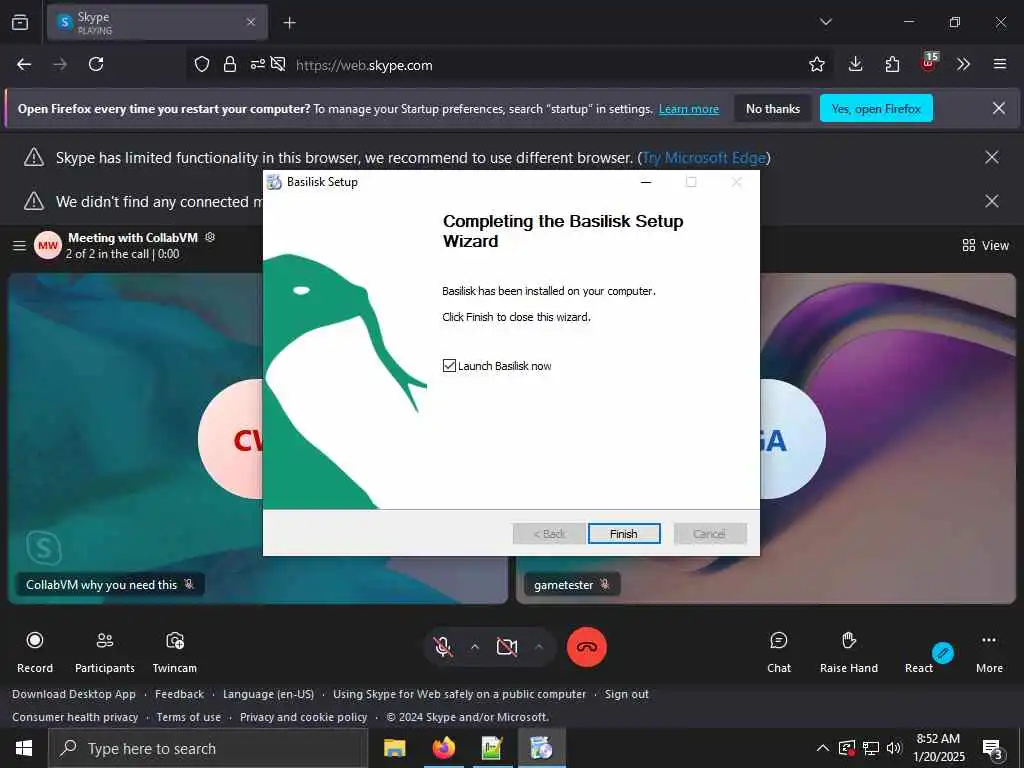Screen dimensions: 1024x768
Task: Open the call Chat panel
Action: pos(778,651)
